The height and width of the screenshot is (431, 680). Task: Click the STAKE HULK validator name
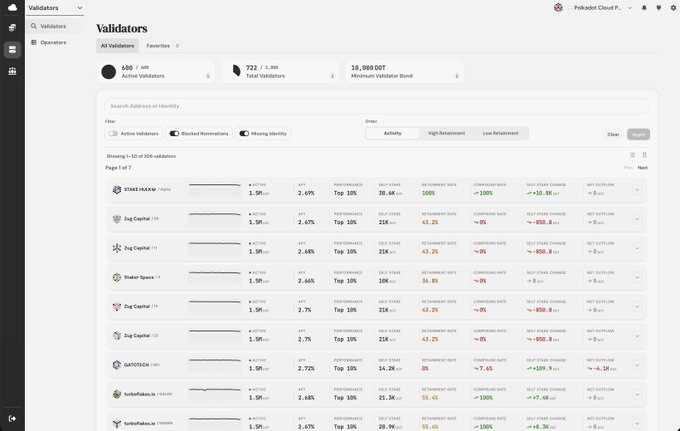pos(140,189)
